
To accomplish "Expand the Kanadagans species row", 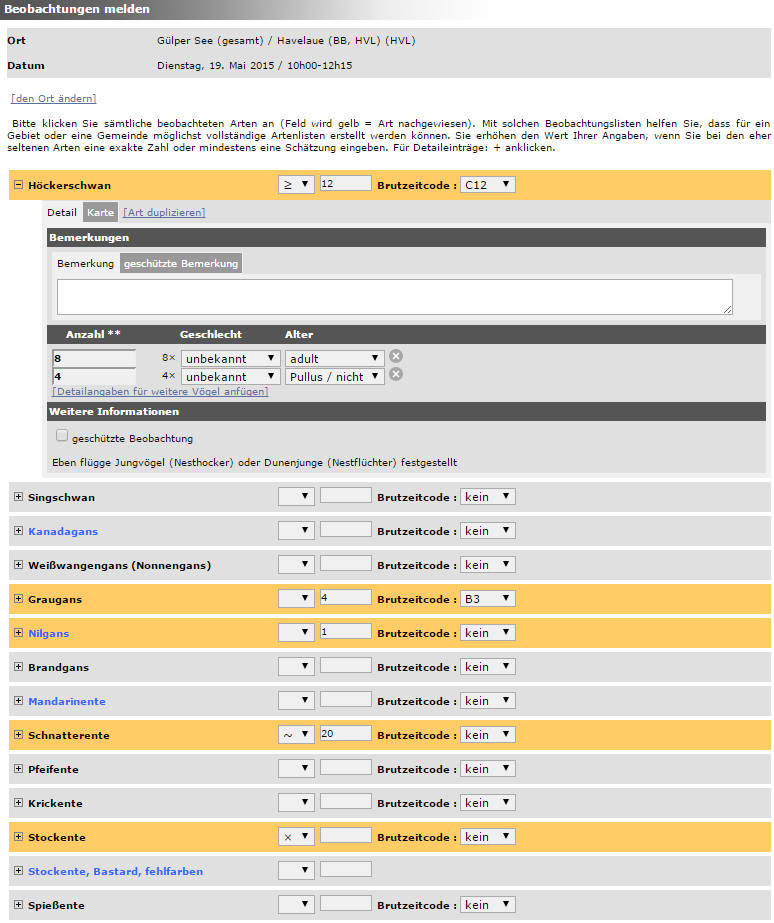I will [x=18, y=531].
